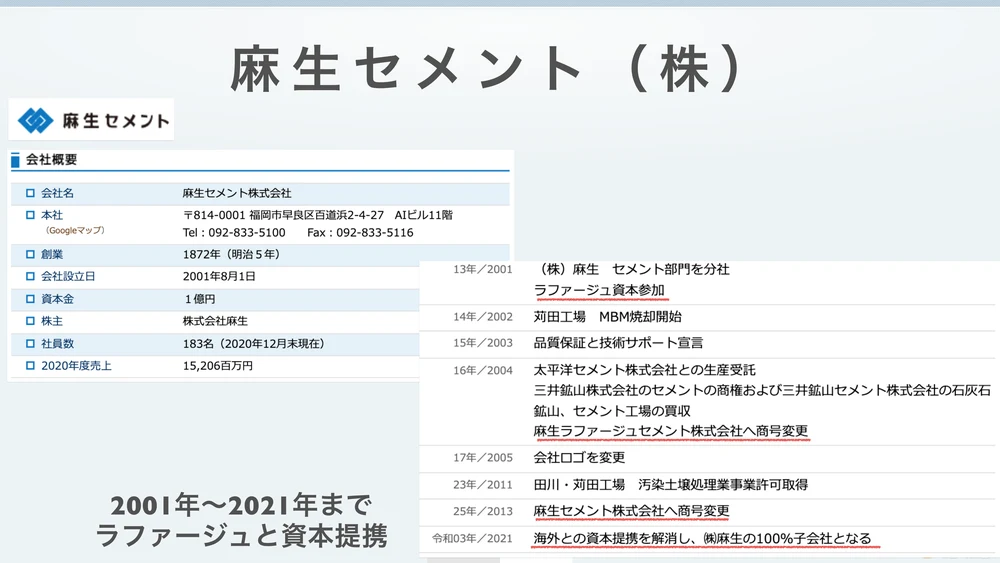Click the 2020年度売上 row label
The width and height of the screenshot is (1000, 563).
77,366
